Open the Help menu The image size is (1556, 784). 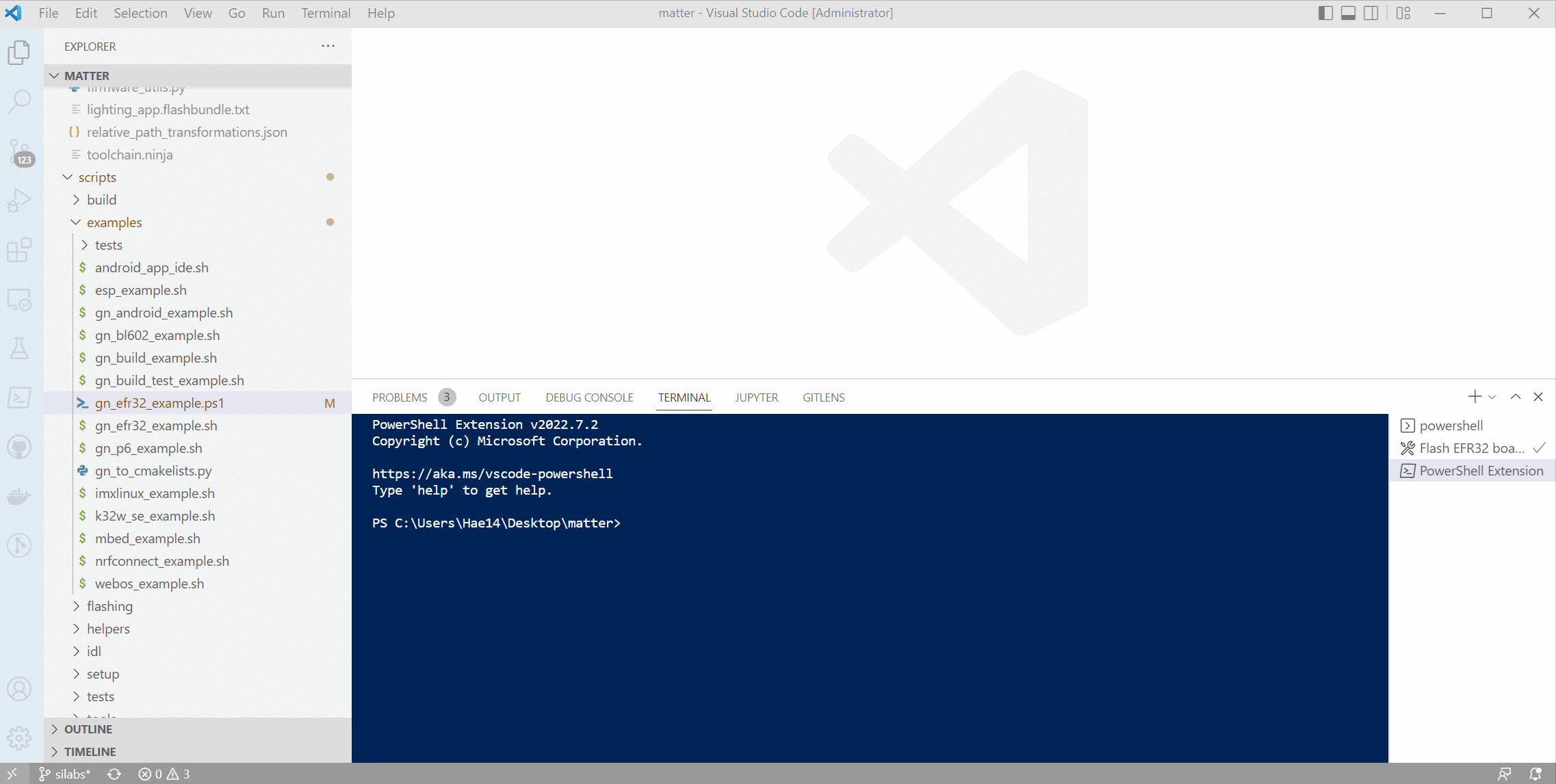381,13
